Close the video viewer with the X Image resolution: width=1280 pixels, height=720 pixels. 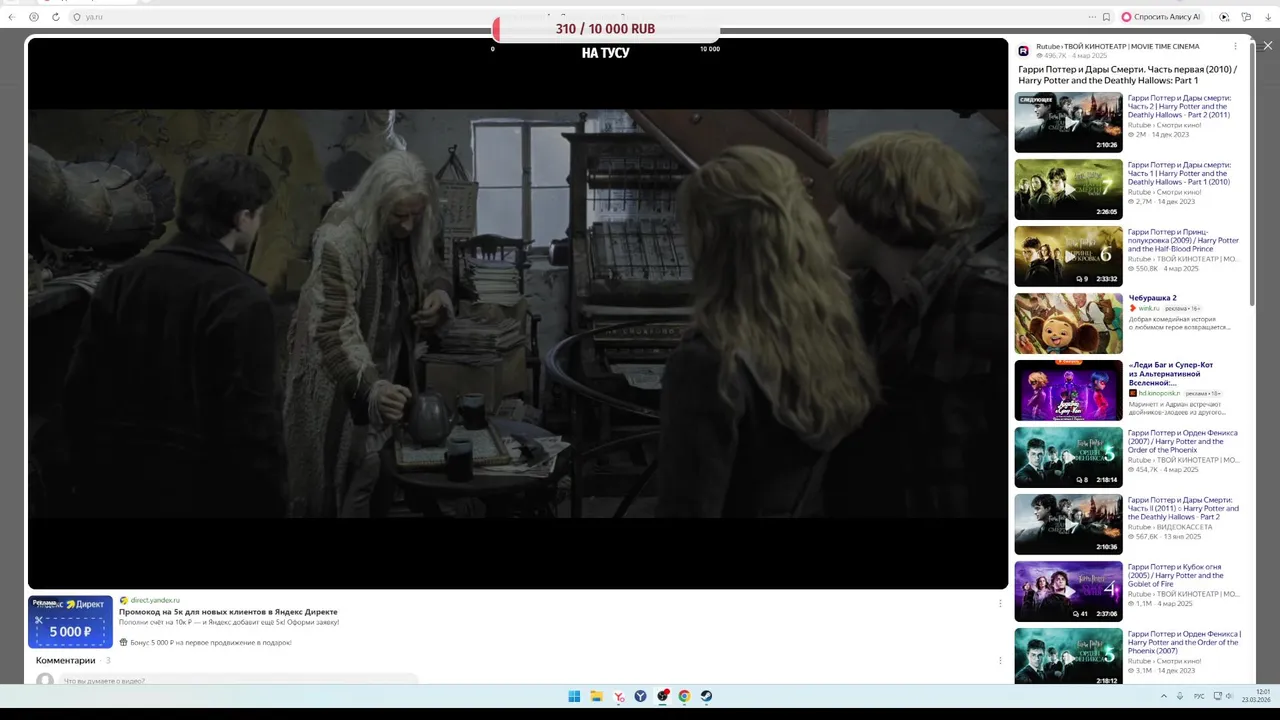(1268, 45)
